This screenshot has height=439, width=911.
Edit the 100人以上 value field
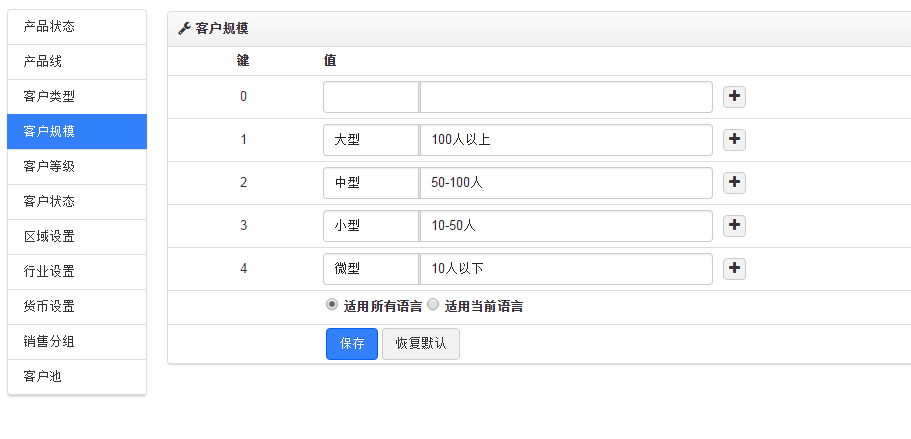[566, 140]
